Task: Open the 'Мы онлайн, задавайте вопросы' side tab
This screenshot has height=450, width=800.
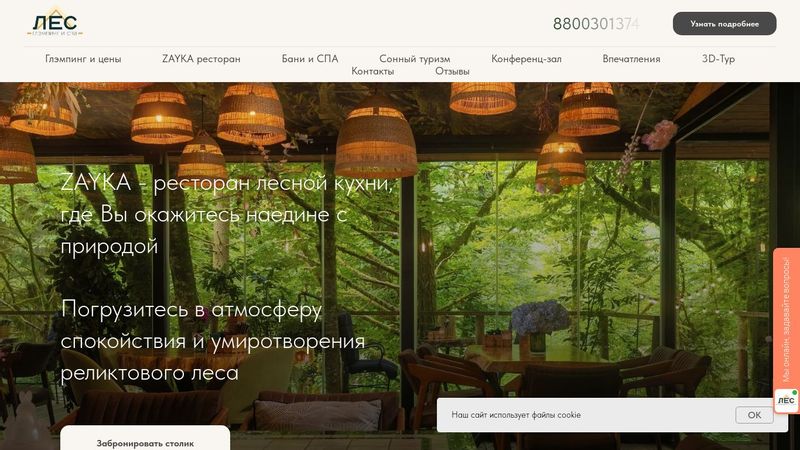Action: click(786, 319)
